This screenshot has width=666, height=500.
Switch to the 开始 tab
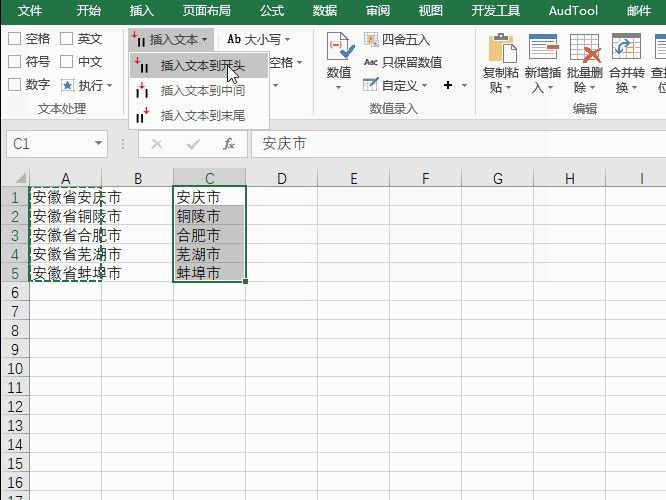point(88,10)
